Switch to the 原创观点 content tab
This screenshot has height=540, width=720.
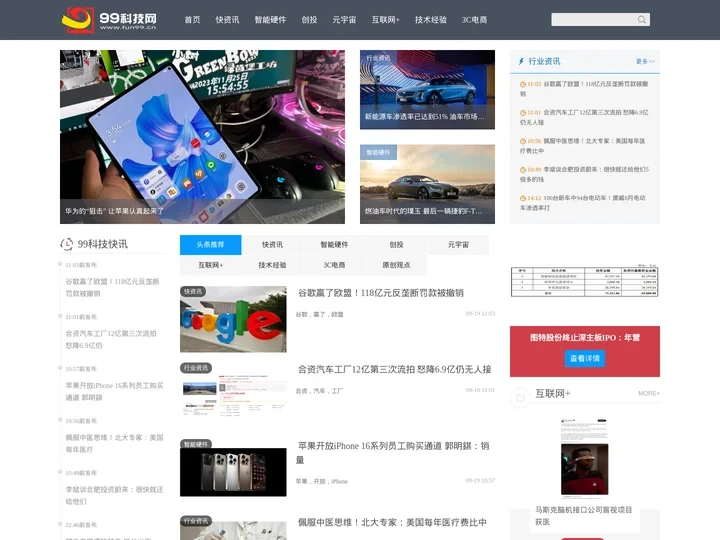[396, 265]
